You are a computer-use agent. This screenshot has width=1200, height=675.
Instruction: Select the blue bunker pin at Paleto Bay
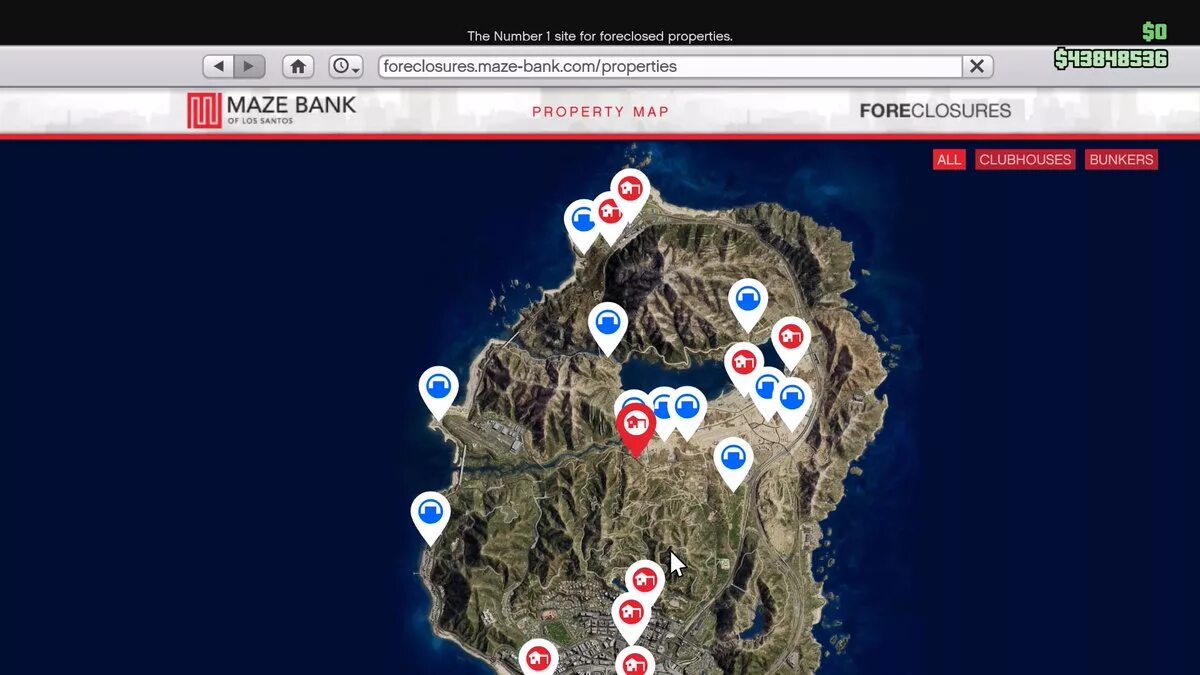582,222
